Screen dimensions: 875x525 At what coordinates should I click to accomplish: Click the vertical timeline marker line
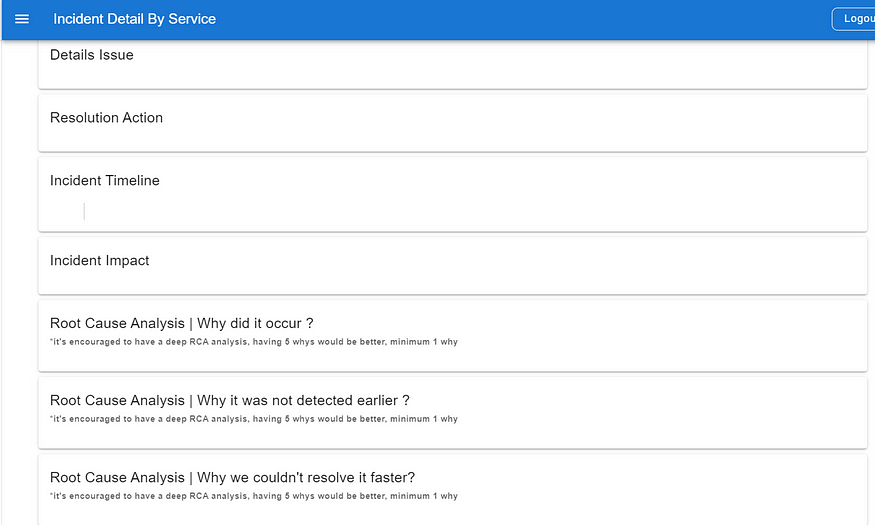84,211
